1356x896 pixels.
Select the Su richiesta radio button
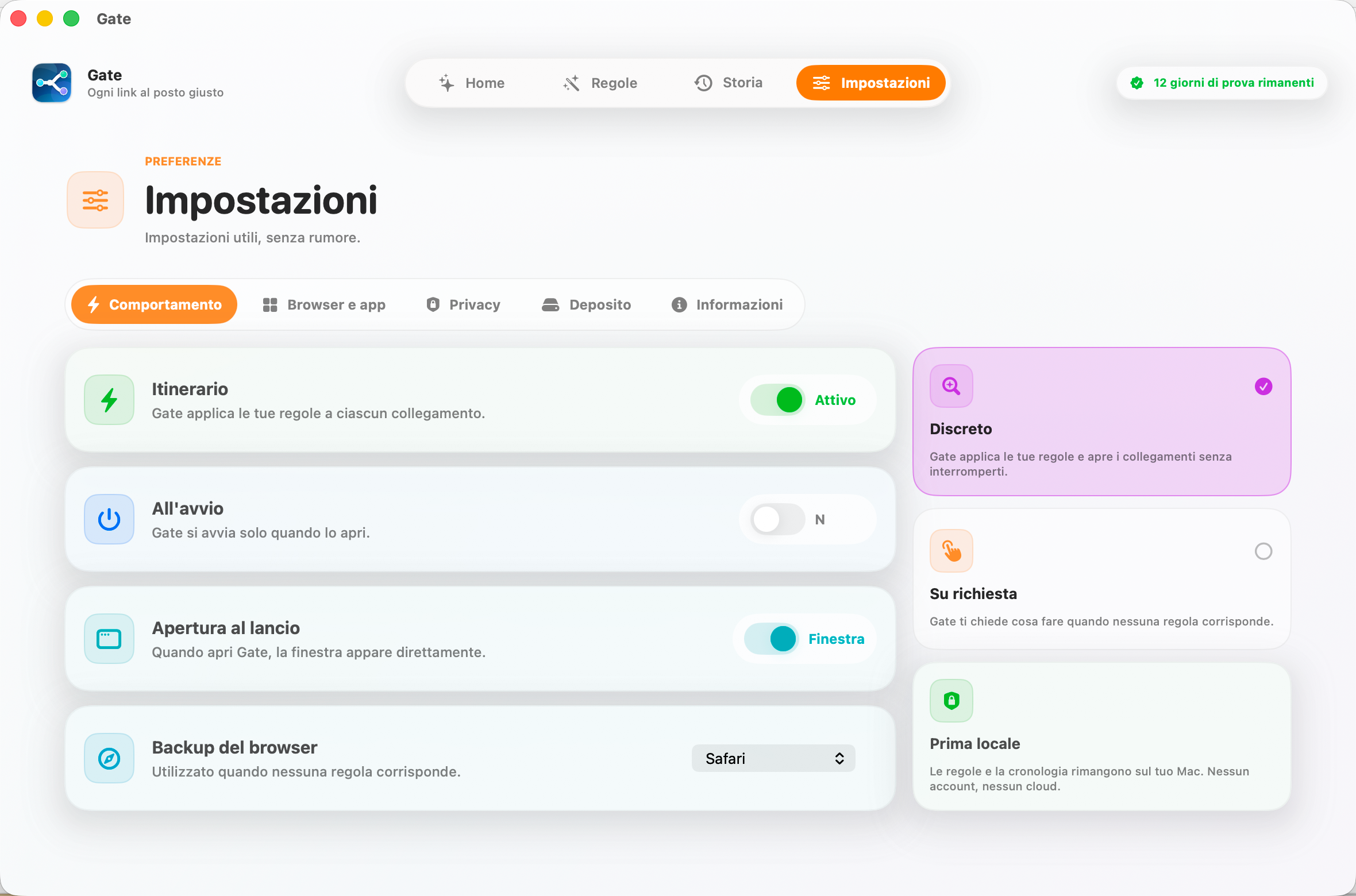[1263, 551]
